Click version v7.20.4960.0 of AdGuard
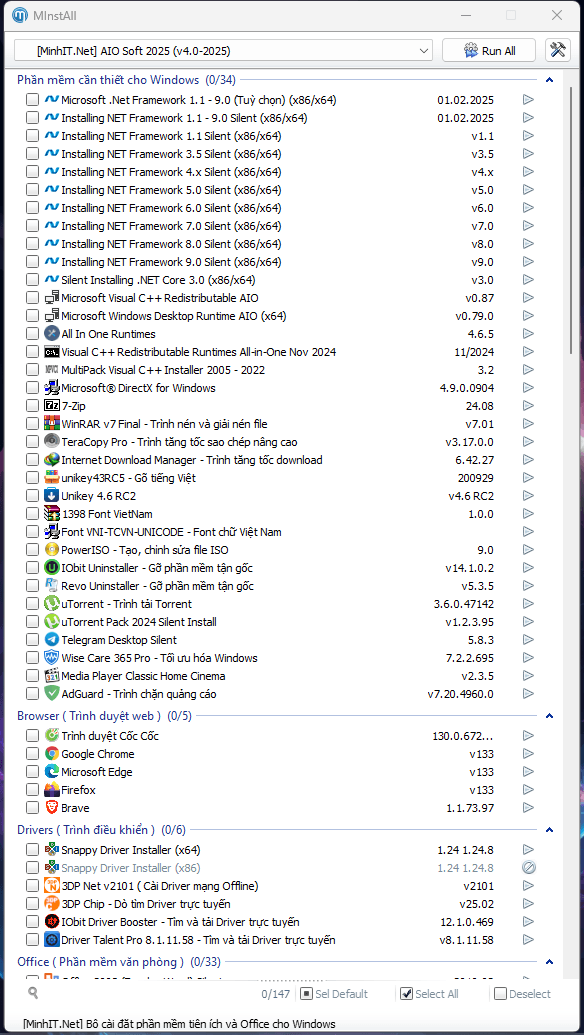The image size is (584, 1035). tap(461, 694)
